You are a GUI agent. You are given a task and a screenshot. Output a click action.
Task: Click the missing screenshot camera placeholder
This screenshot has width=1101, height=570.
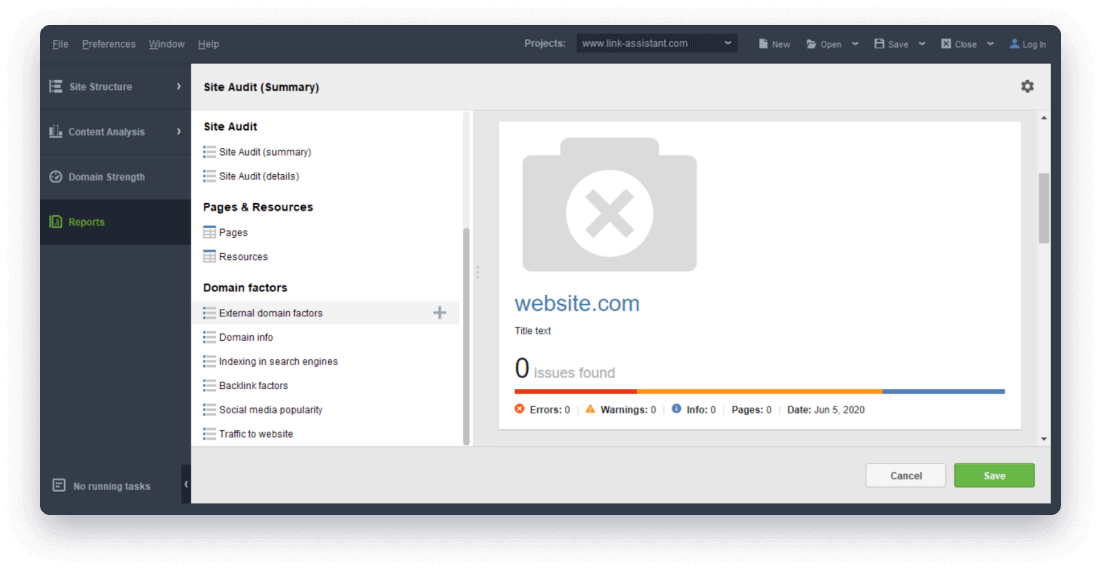pos(609,204)
